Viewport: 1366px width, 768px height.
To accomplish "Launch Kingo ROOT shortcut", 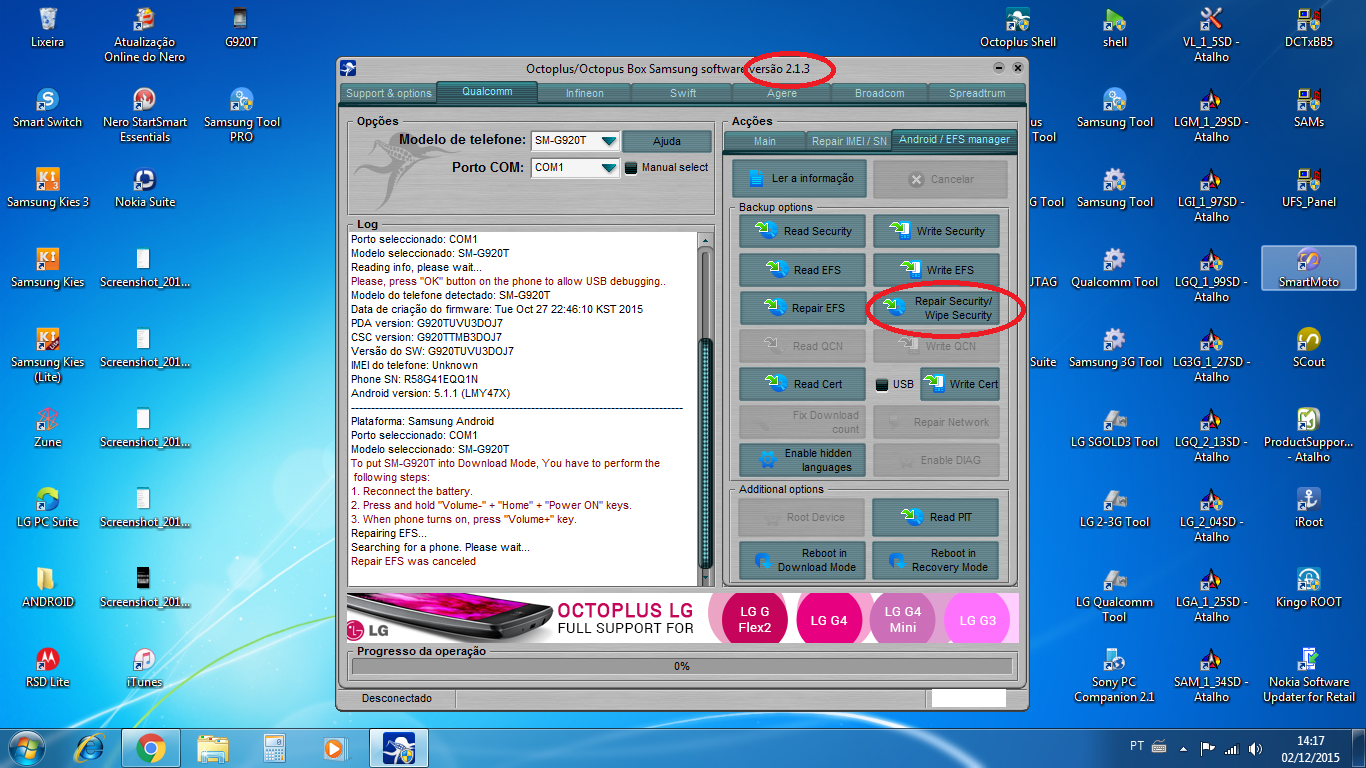I will [1308, 588].
